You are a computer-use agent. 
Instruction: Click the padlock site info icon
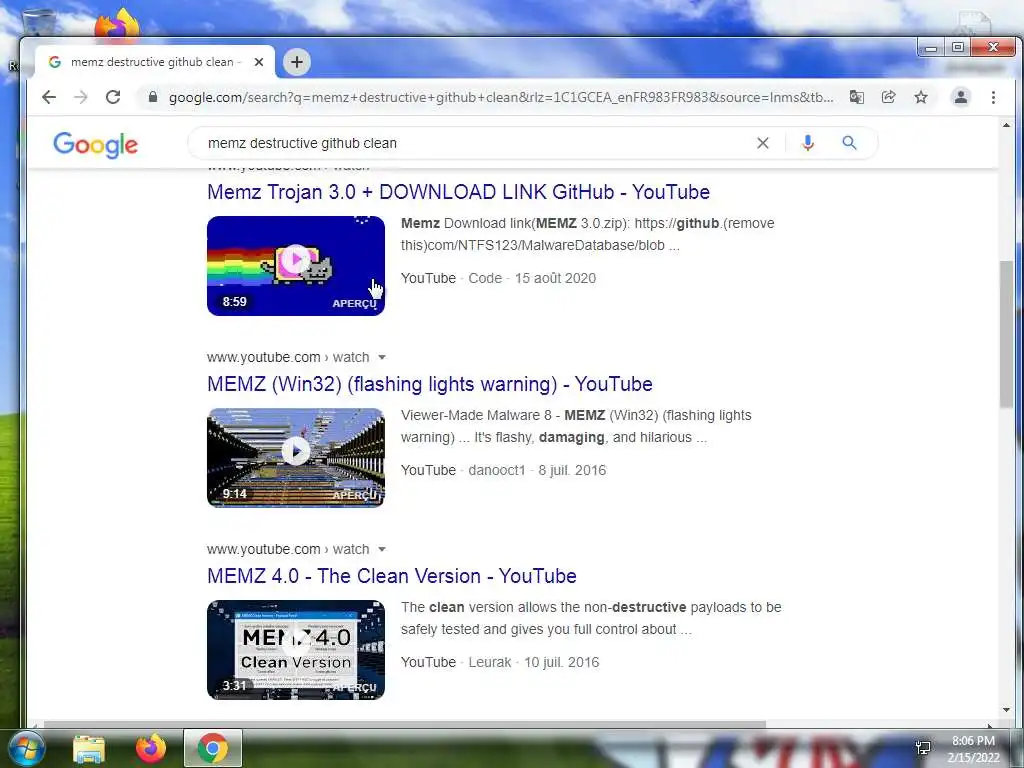click(x=153, y=97)
